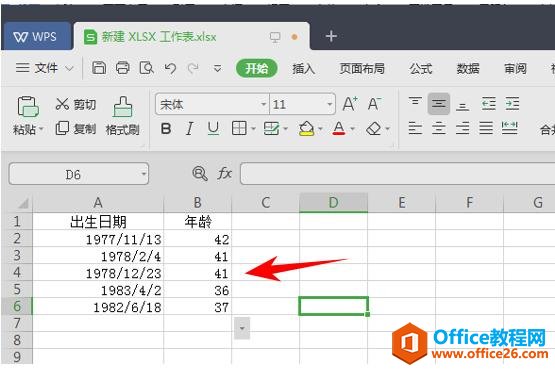The height and width of the screenshot is (371, 555).
Task: Select column D header
Action: [333, 202]
